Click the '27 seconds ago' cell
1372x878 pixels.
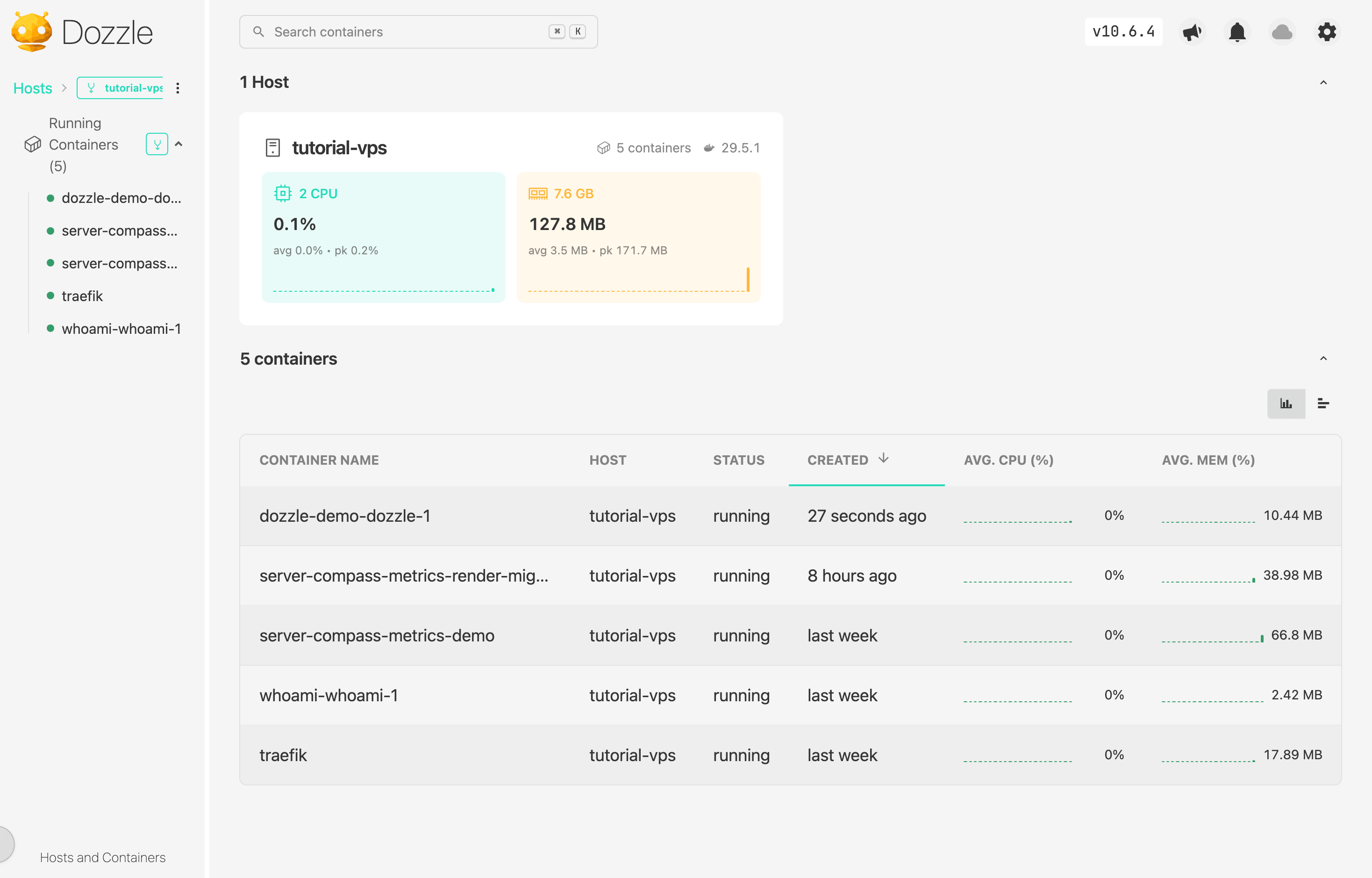pyautogui.click(x=867, y=515)
